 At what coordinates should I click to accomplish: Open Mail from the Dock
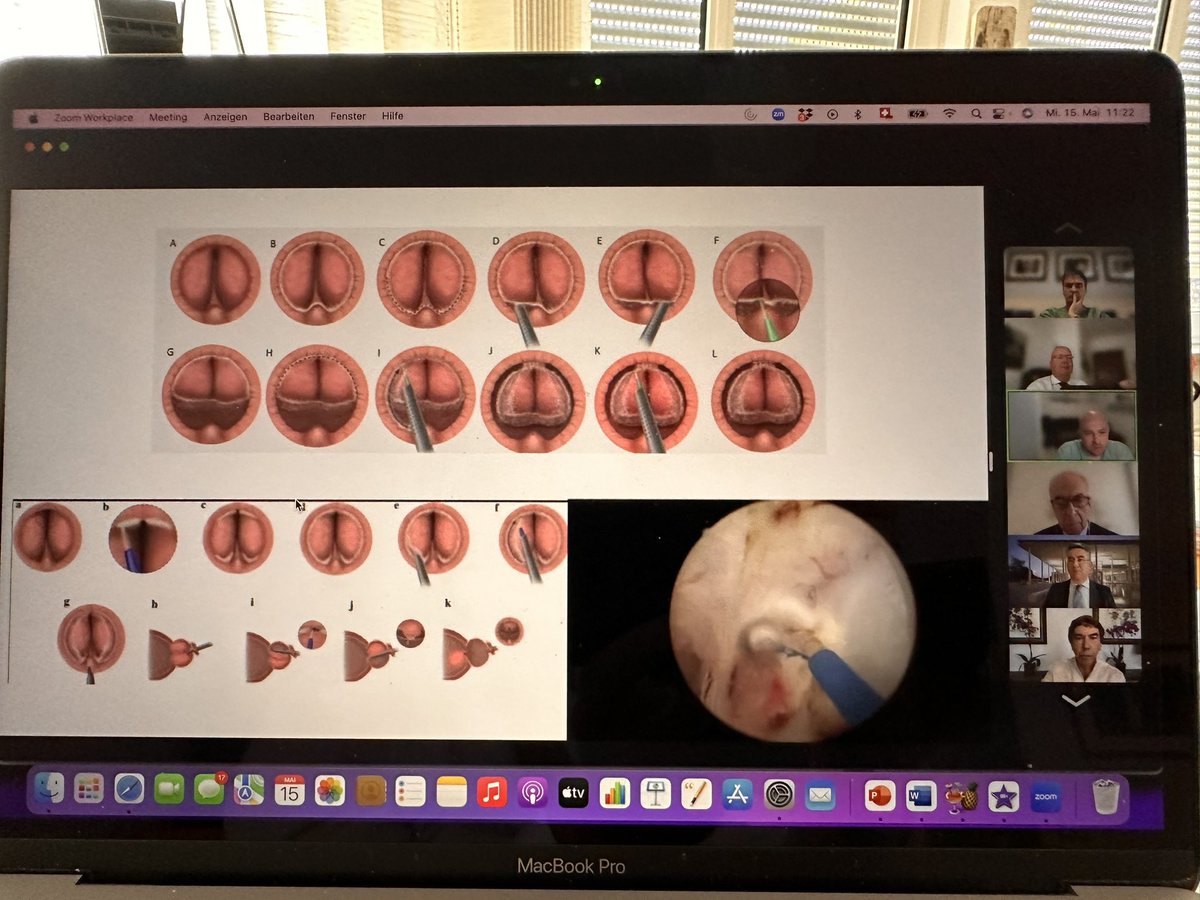(820, 795)
